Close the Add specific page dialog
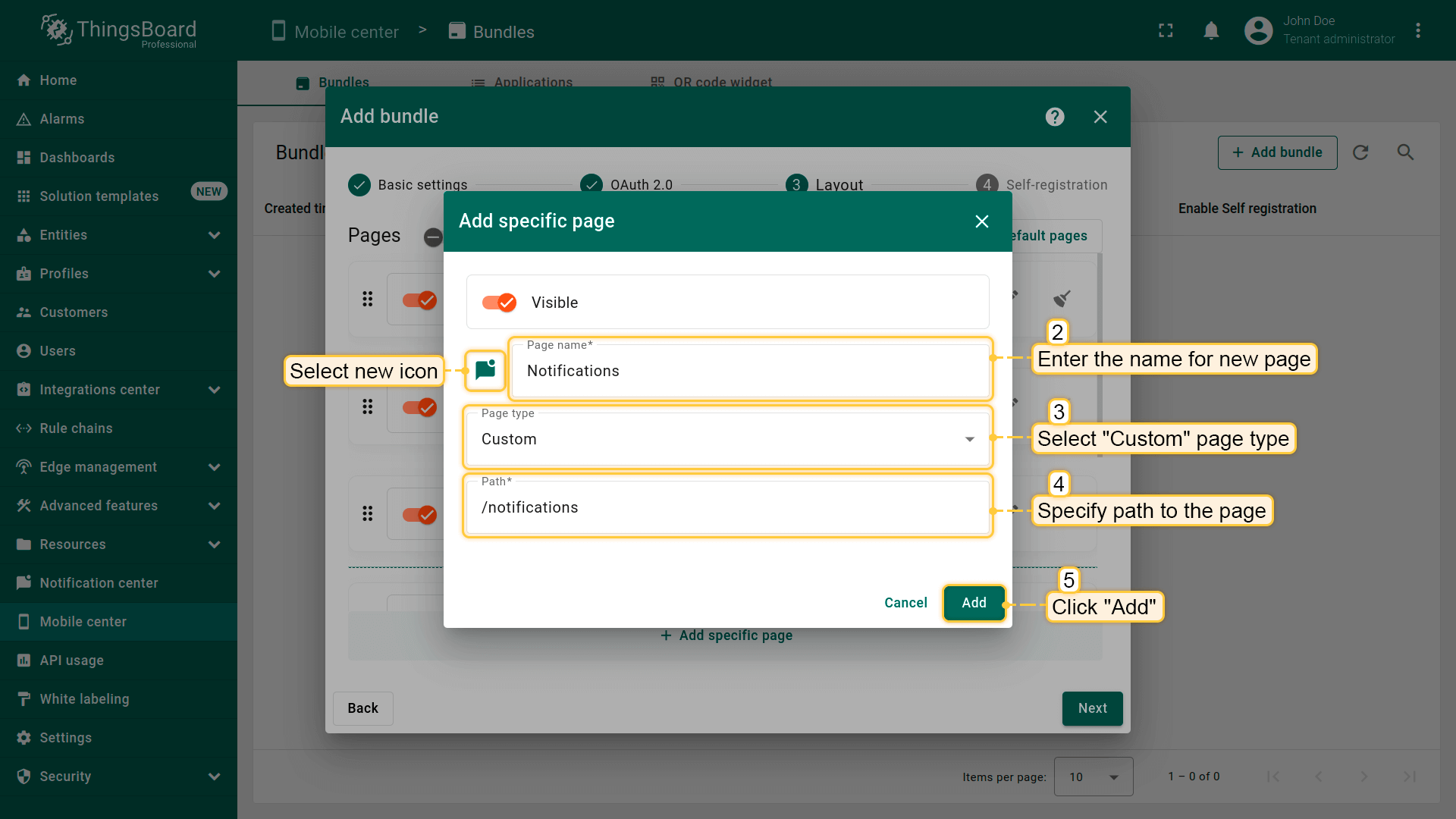 (x=982, y=221)
